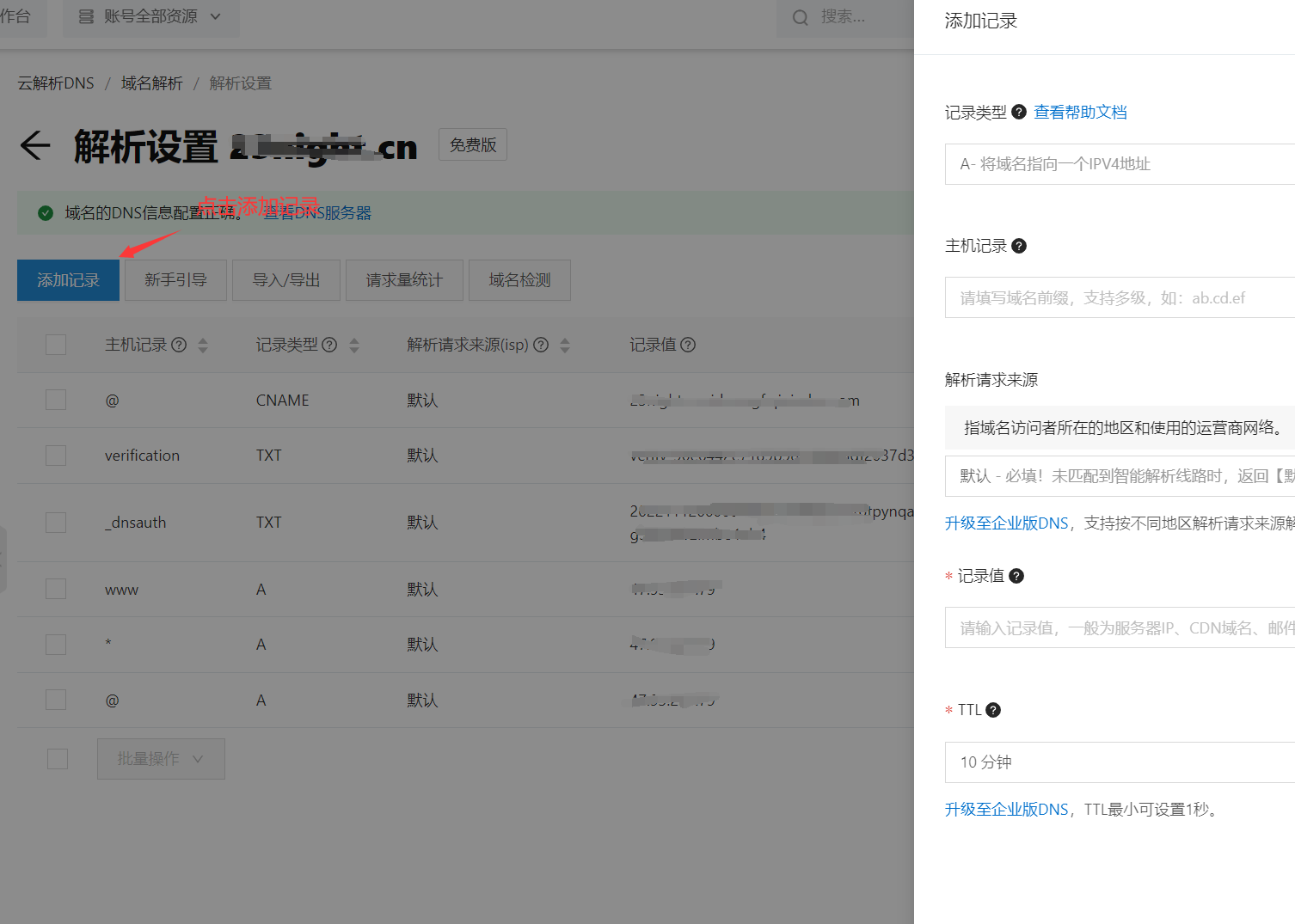This screenshot has width=1295, height=924.
Task: Click the search magnifier icon in top bar
Action: point(801,17)
